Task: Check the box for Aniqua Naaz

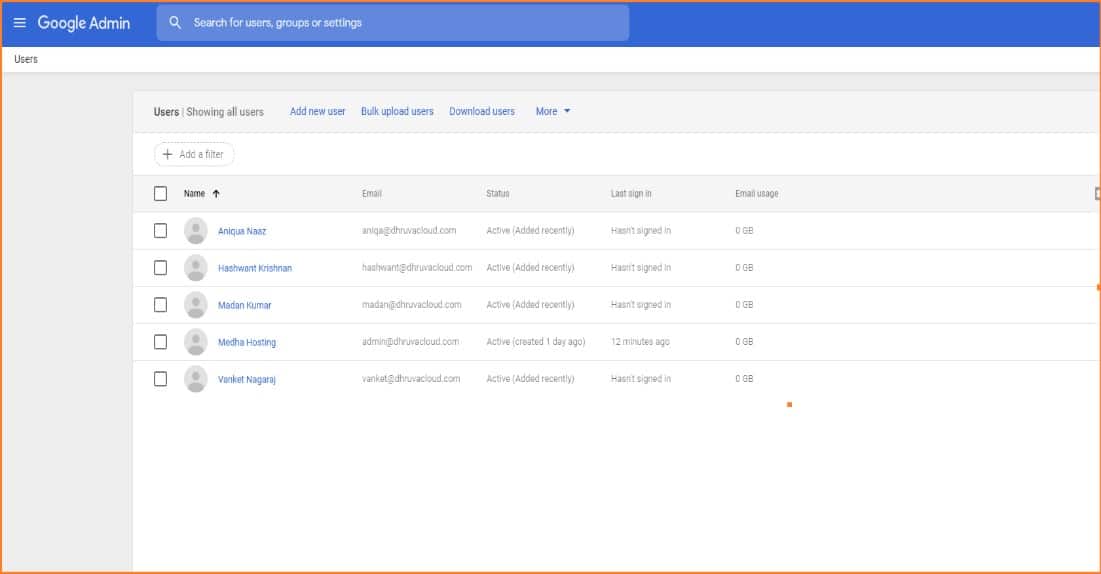Action: pyautogui.click(x=160, y=231)
